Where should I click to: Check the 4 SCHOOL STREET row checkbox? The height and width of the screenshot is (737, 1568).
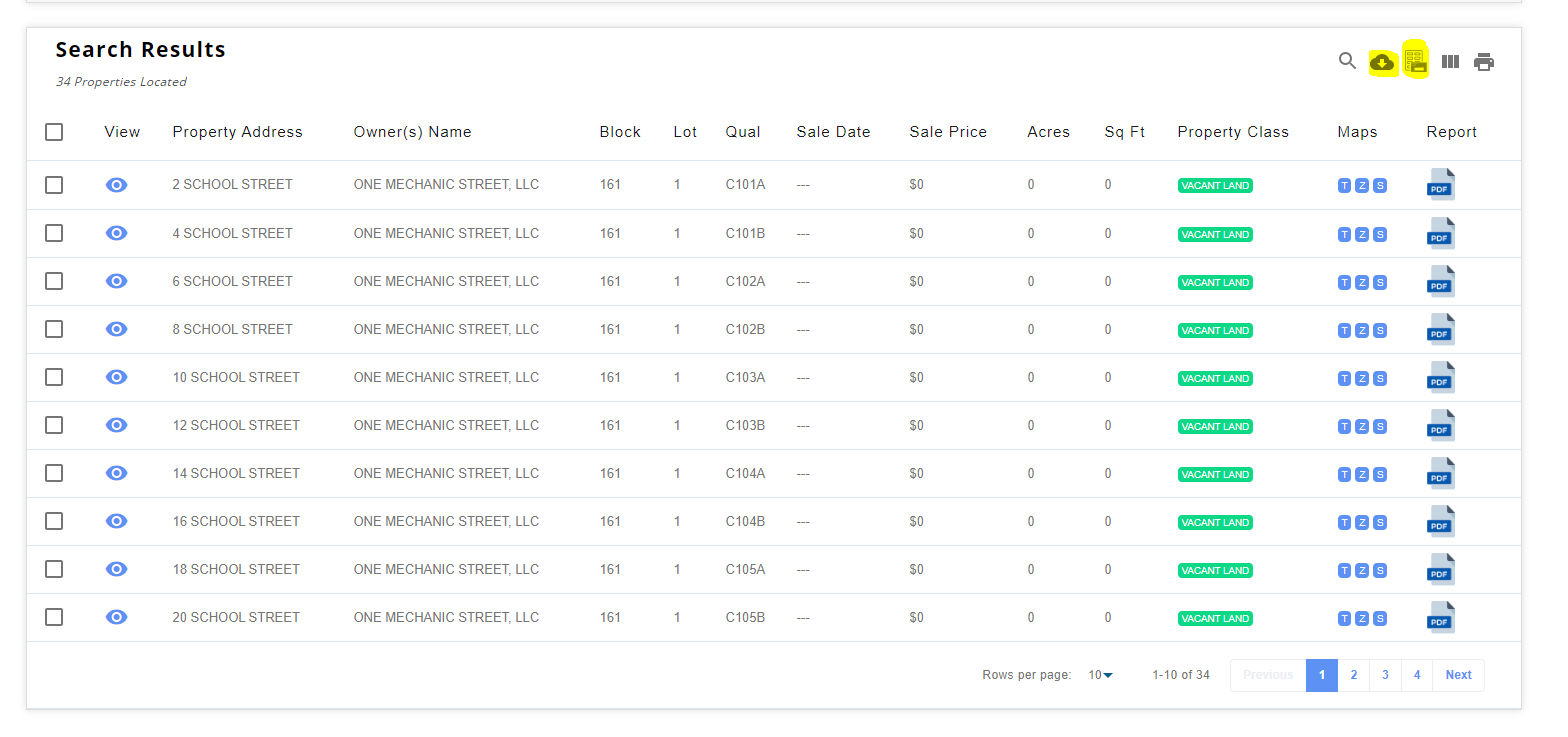[x=54, y=233]
